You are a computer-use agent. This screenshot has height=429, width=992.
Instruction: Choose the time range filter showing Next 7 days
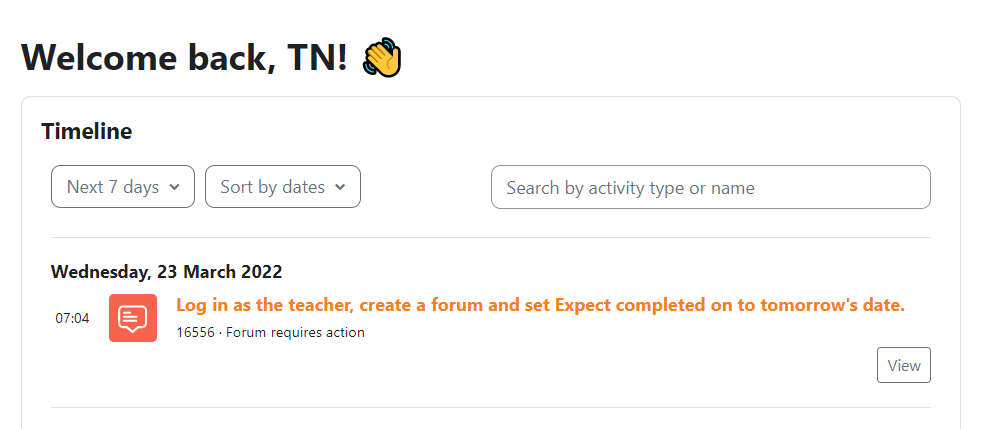pos(123,187)
